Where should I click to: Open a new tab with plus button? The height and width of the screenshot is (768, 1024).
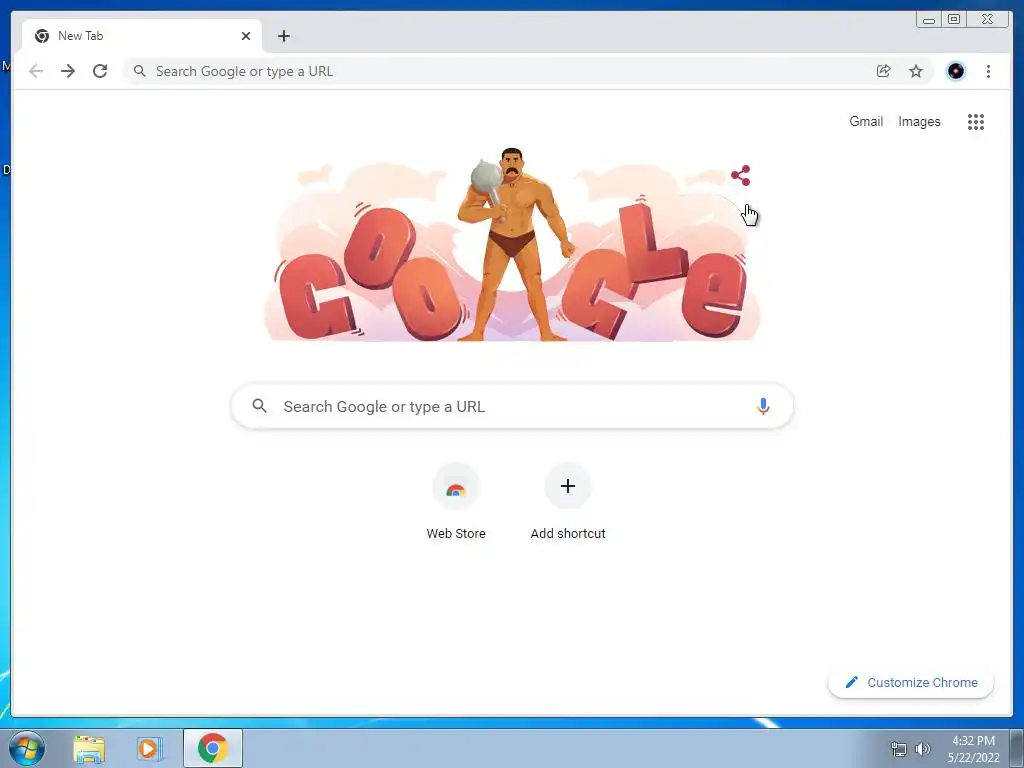(x=283, y=36)
